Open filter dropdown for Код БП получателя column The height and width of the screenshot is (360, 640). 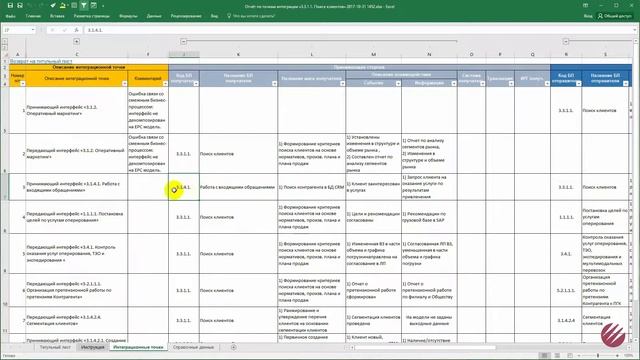click(196, 84)
